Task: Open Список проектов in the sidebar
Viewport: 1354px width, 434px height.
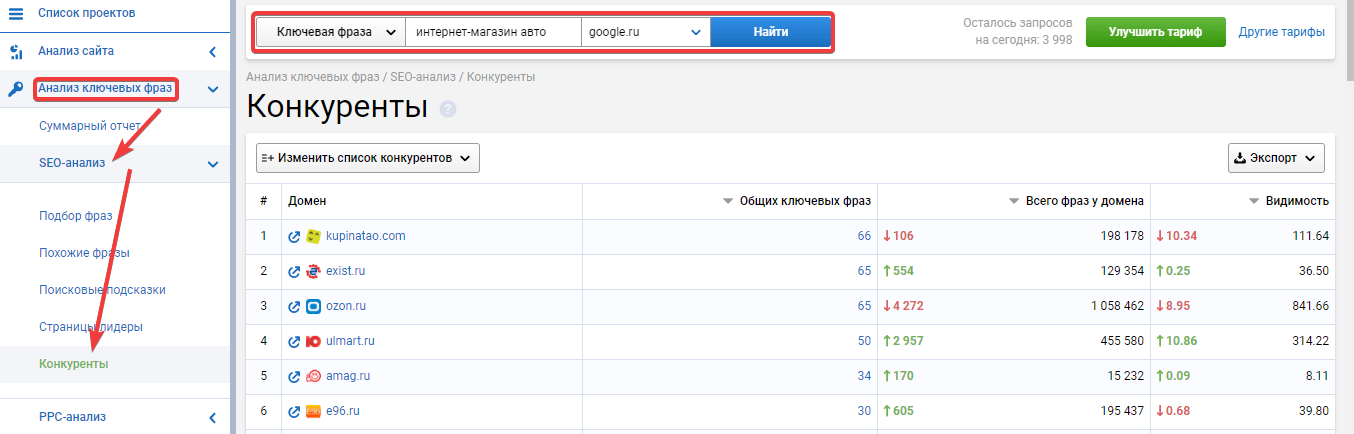Action: (86, 13)
